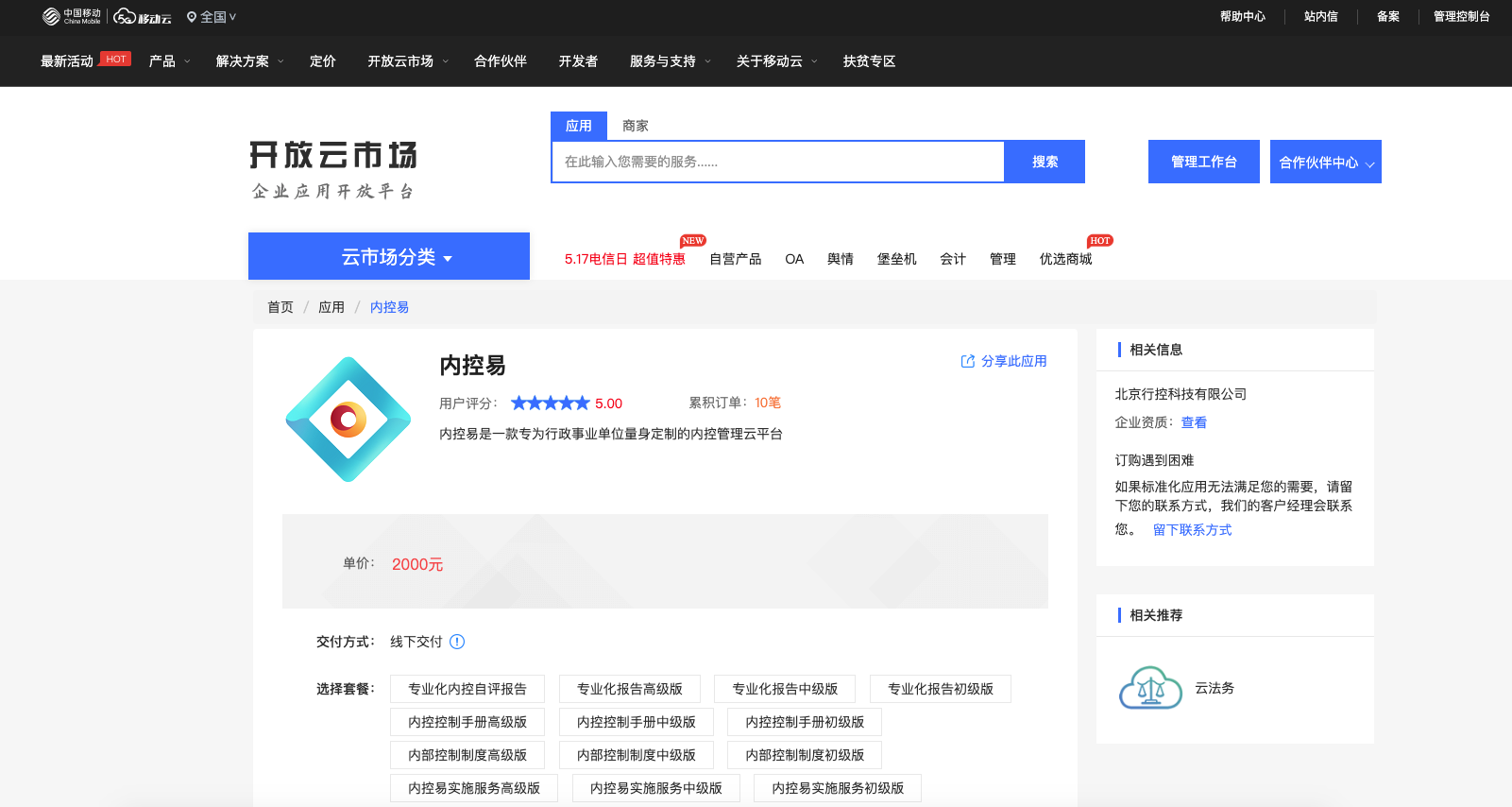This screenshot has height=807, width=1512.
Task: Open the OA category link
Action: (794, 259)
